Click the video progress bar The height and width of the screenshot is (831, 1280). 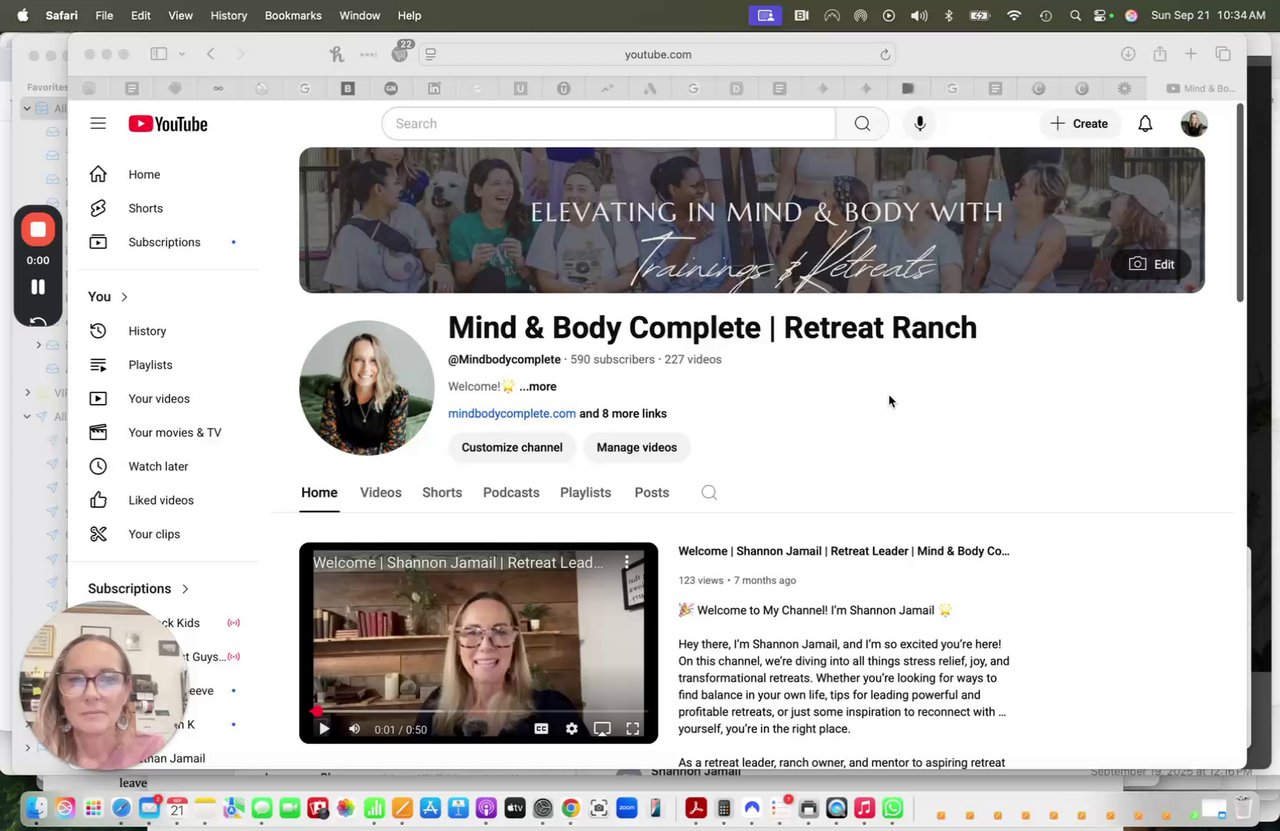click(x=479, y=712)
